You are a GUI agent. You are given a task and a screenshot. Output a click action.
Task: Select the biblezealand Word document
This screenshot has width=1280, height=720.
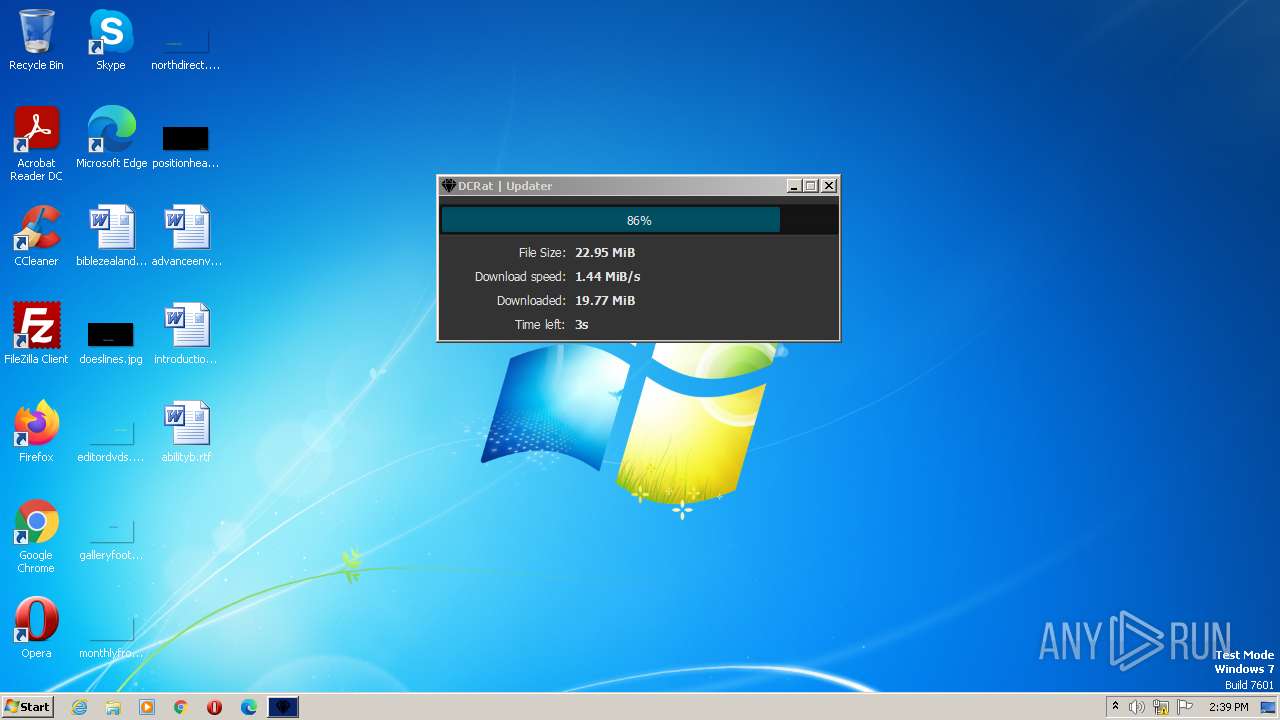[x=111, y=236]
